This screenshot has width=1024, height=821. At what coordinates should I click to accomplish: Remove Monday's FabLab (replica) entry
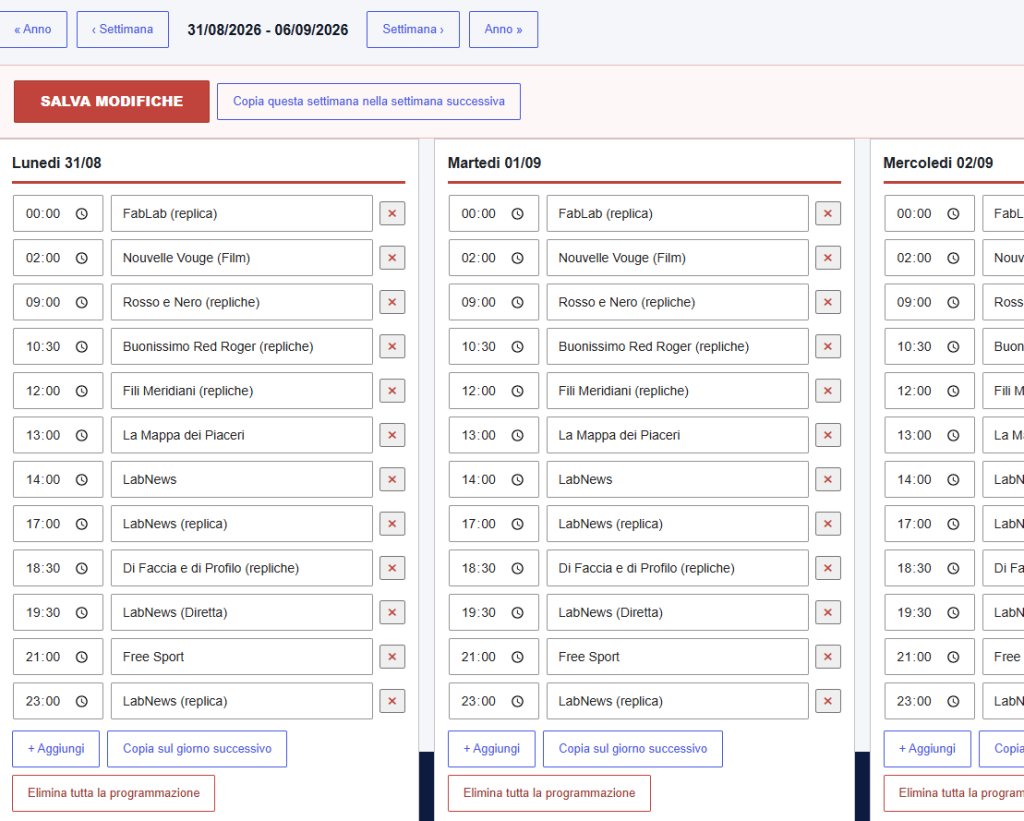pyautogui.click(x=392, y=214)
